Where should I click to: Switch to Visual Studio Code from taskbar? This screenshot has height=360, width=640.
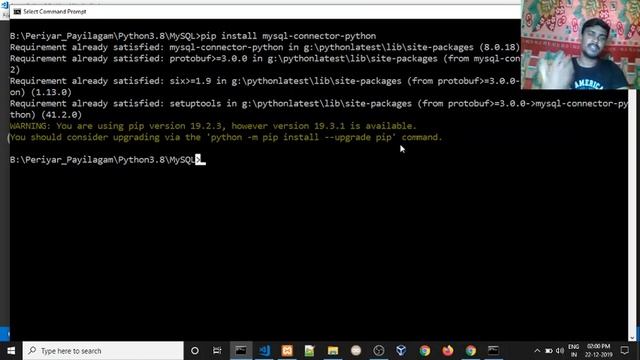264,351
